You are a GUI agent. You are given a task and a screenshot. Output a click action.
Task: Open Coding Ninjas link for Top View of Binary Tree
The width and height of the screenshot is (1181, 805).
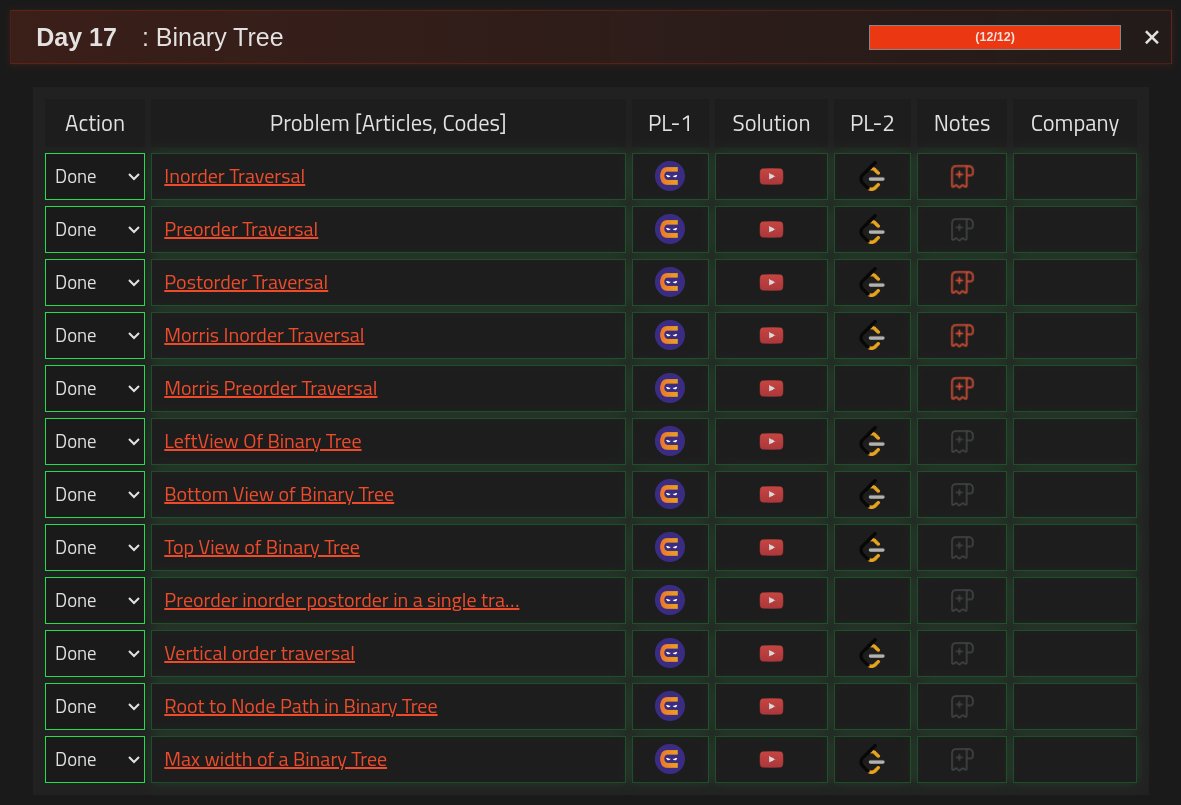point(670,547)
